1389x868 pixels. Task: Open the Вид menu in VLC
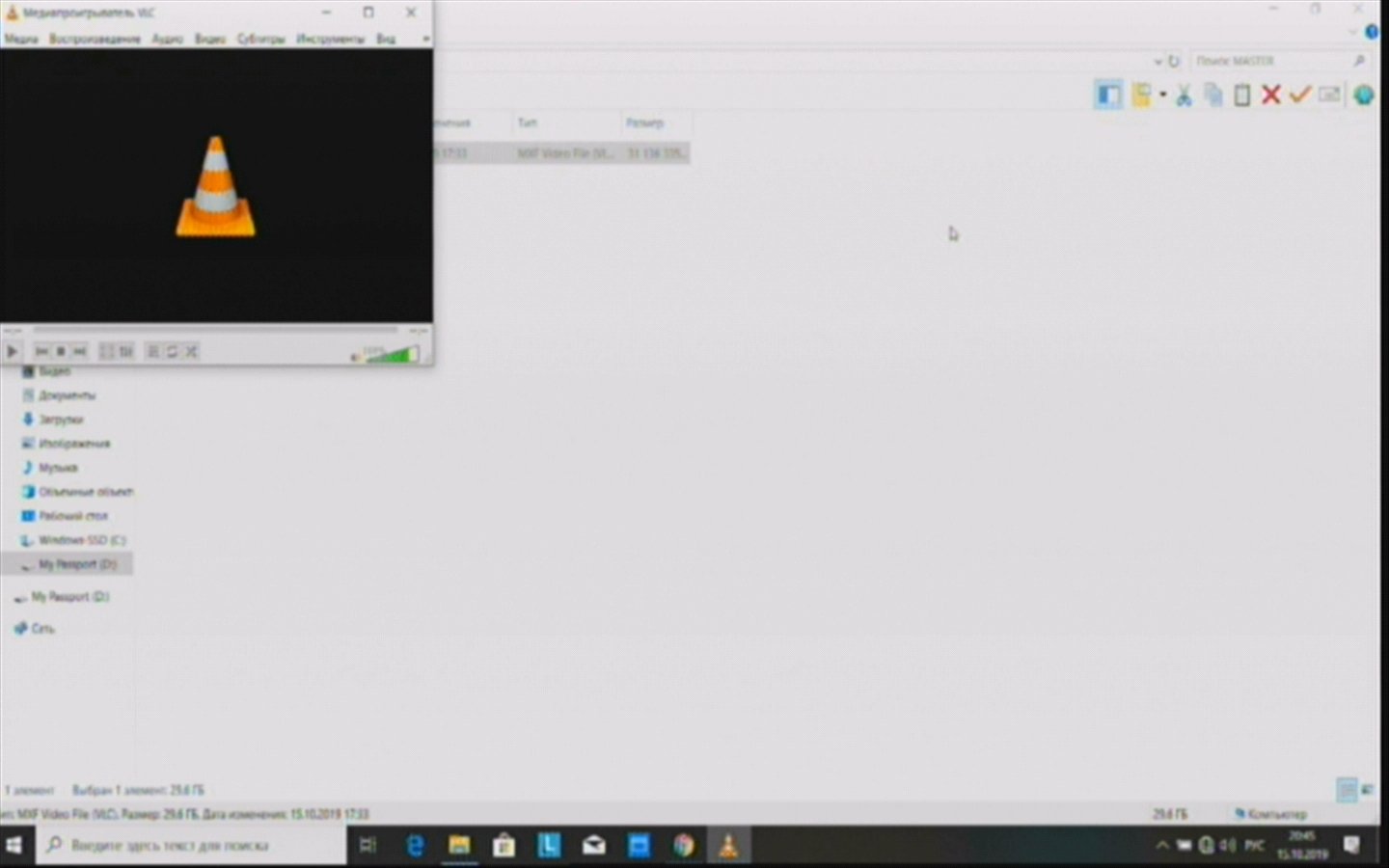click(x=386, y=40)
